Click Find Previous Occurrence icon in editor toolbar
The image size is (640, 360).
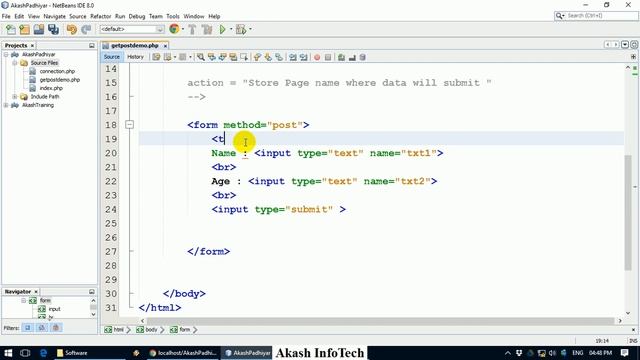pos(211,57)
